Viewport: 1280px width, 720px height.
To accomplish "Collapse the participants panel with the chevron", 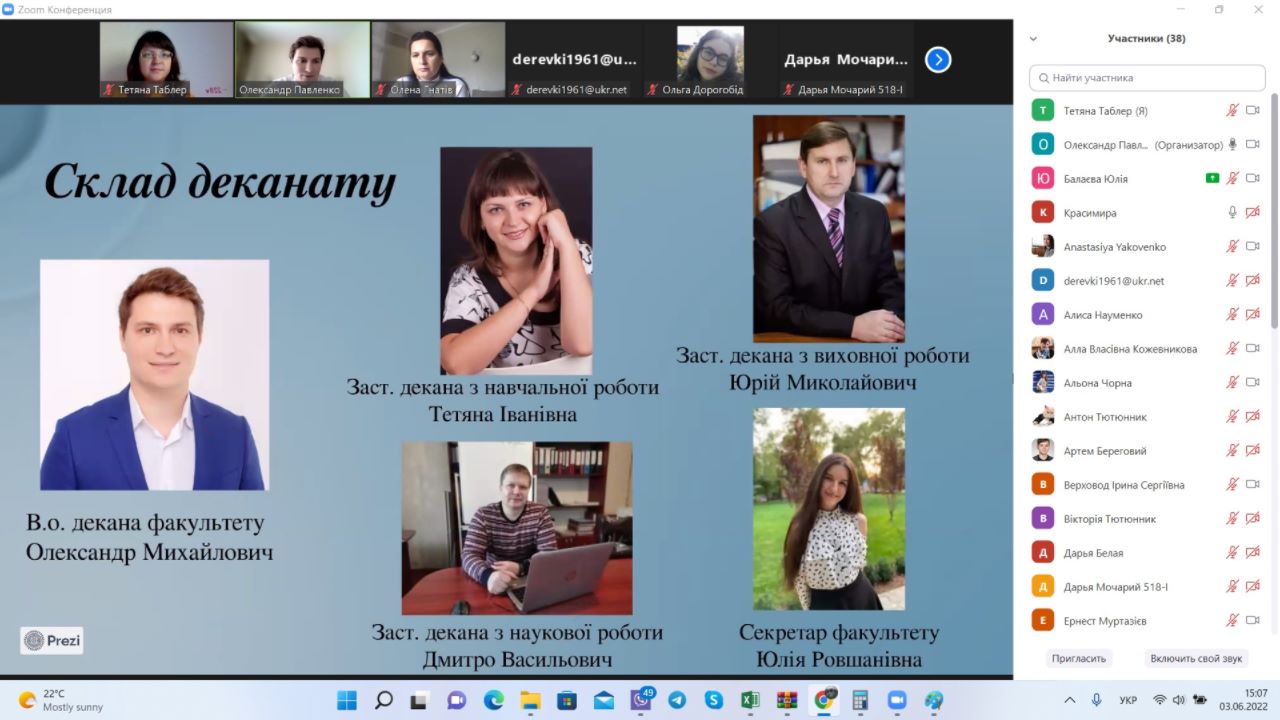I will (1033, 39).
